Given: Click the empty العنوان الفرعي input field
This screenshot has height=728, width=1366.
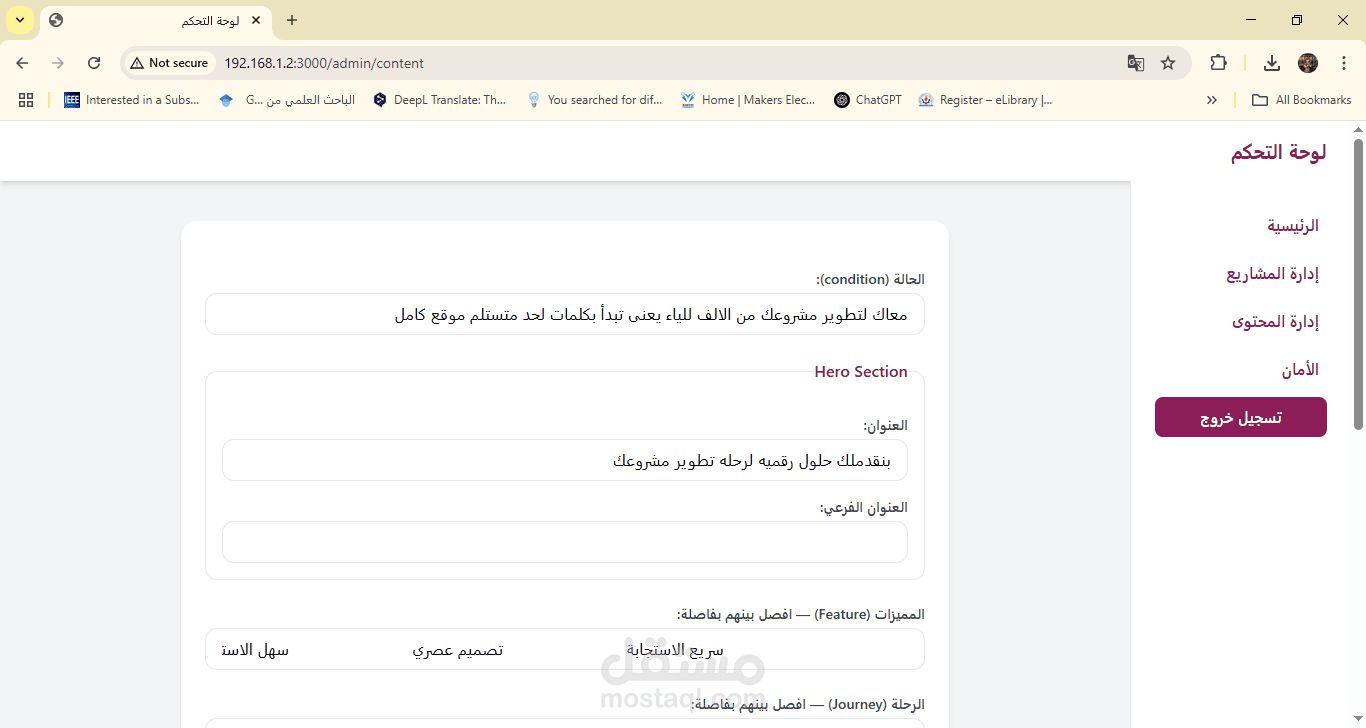Looking at the screenshot, I should pos(565,542).
